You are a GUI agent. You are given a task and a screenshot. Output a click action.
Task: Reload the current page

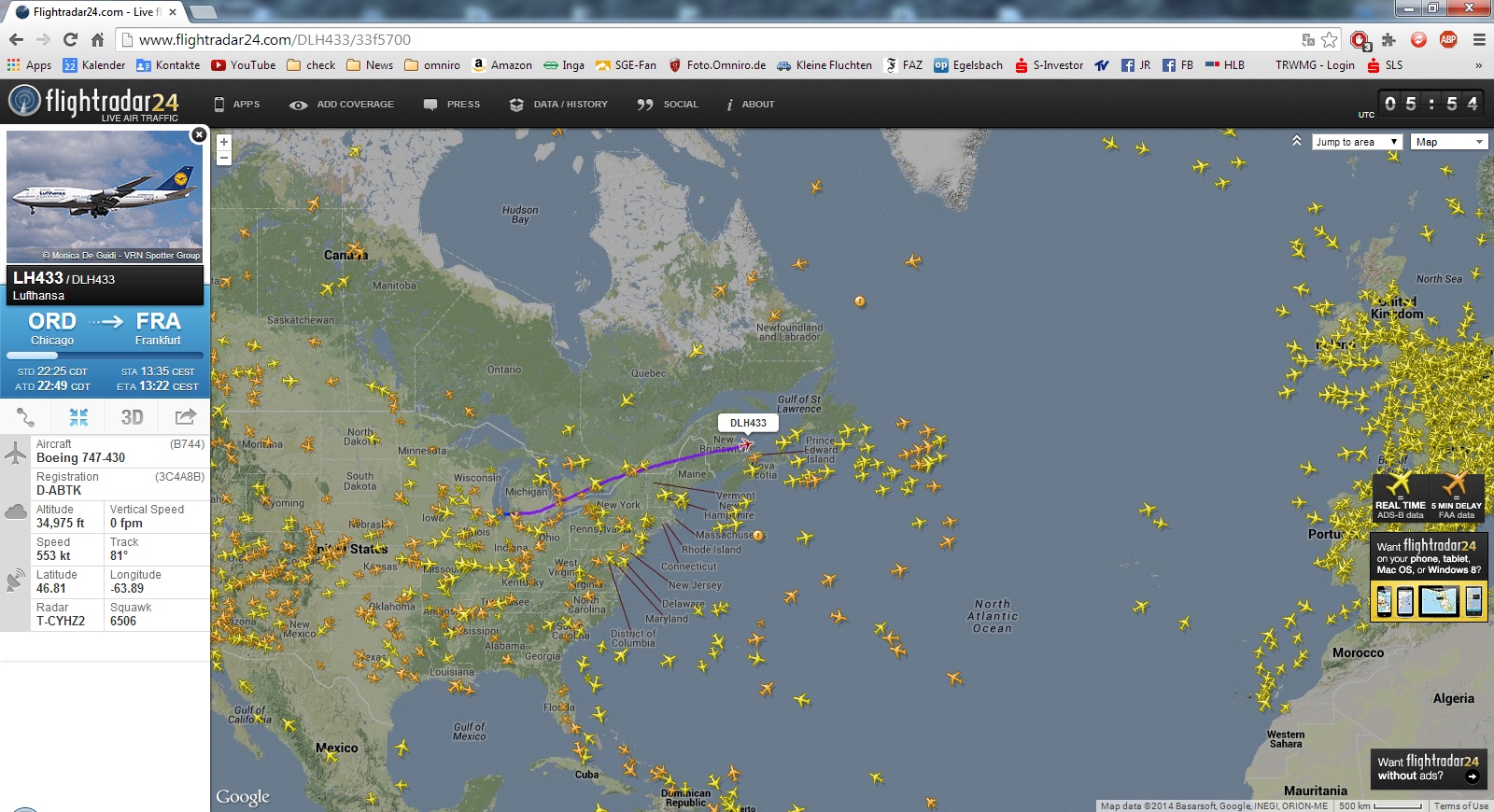pyautogui.click(x=70, y=39)
